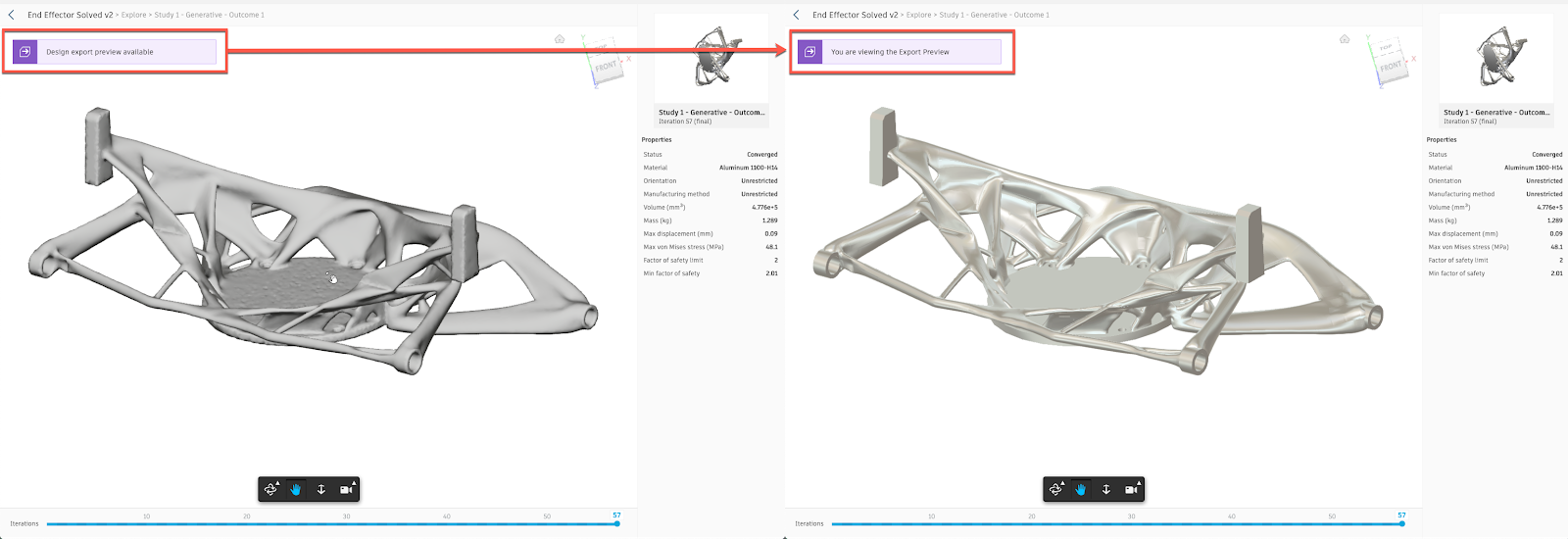Click 'Iterations' label in left panel
This screenshot has width=1568, height=539.
coord(24,523)
